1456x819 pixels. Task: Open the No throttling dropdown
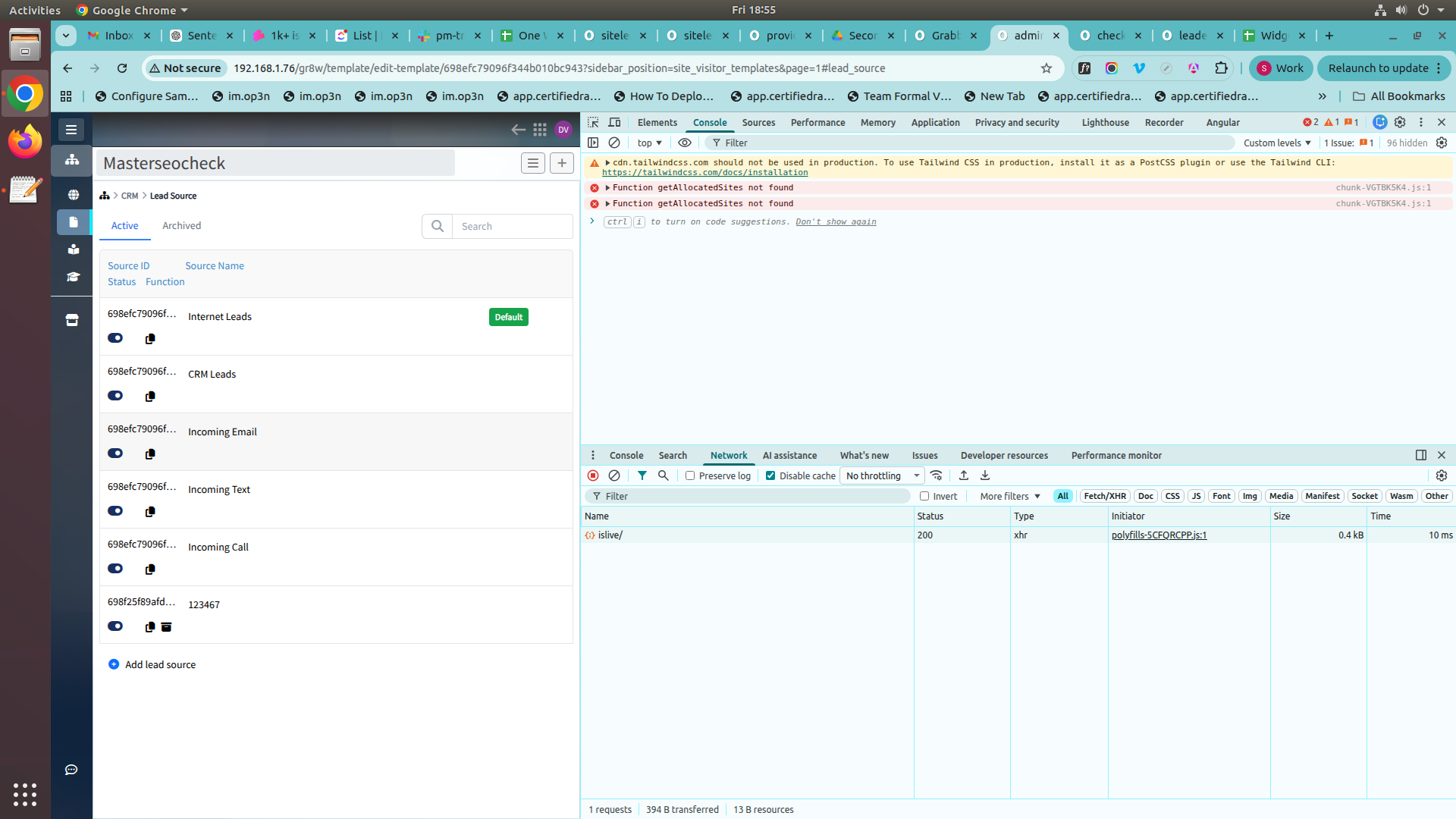[x=883, y=475]
